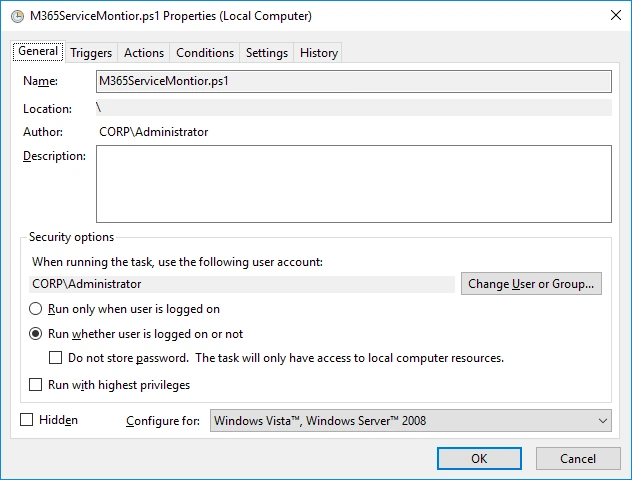Go to the Actions tab
The width and height of the screenshot is (632, 480).
(144, 53)
